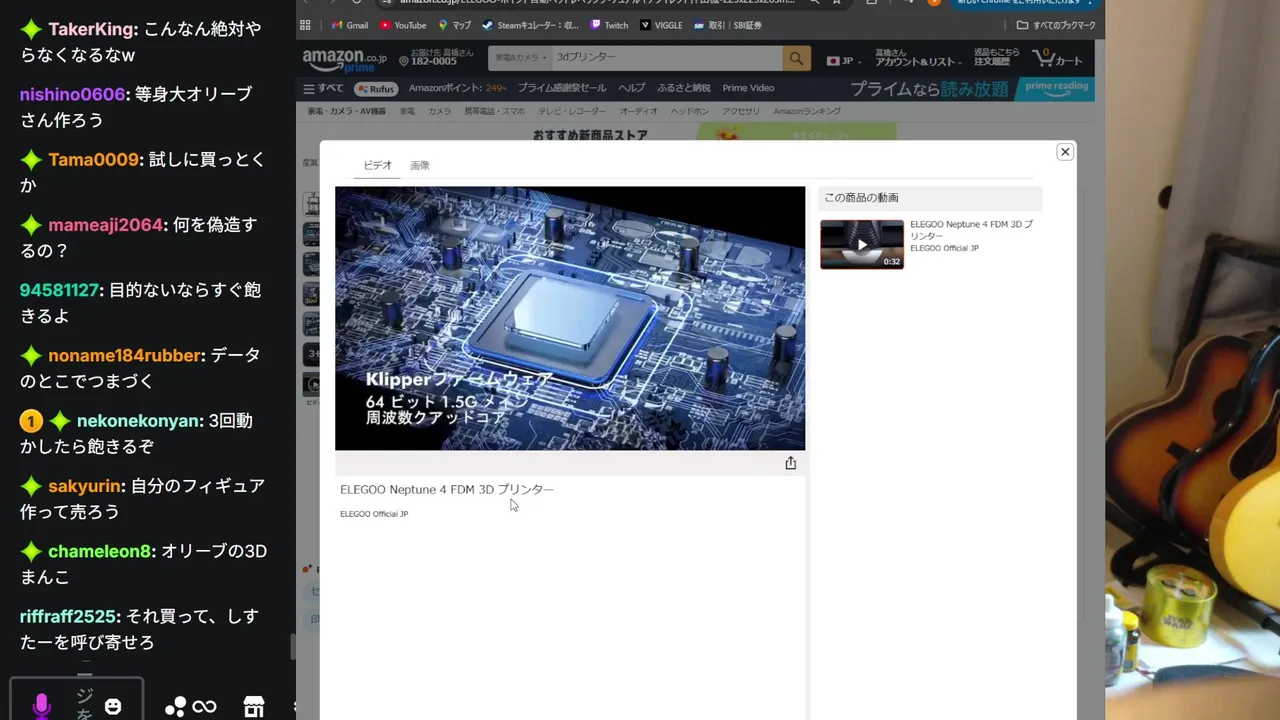Open 携帯電話・スマホ subcategory
Viewport: 1280px width, 720px height.
(x=494, y=111)
